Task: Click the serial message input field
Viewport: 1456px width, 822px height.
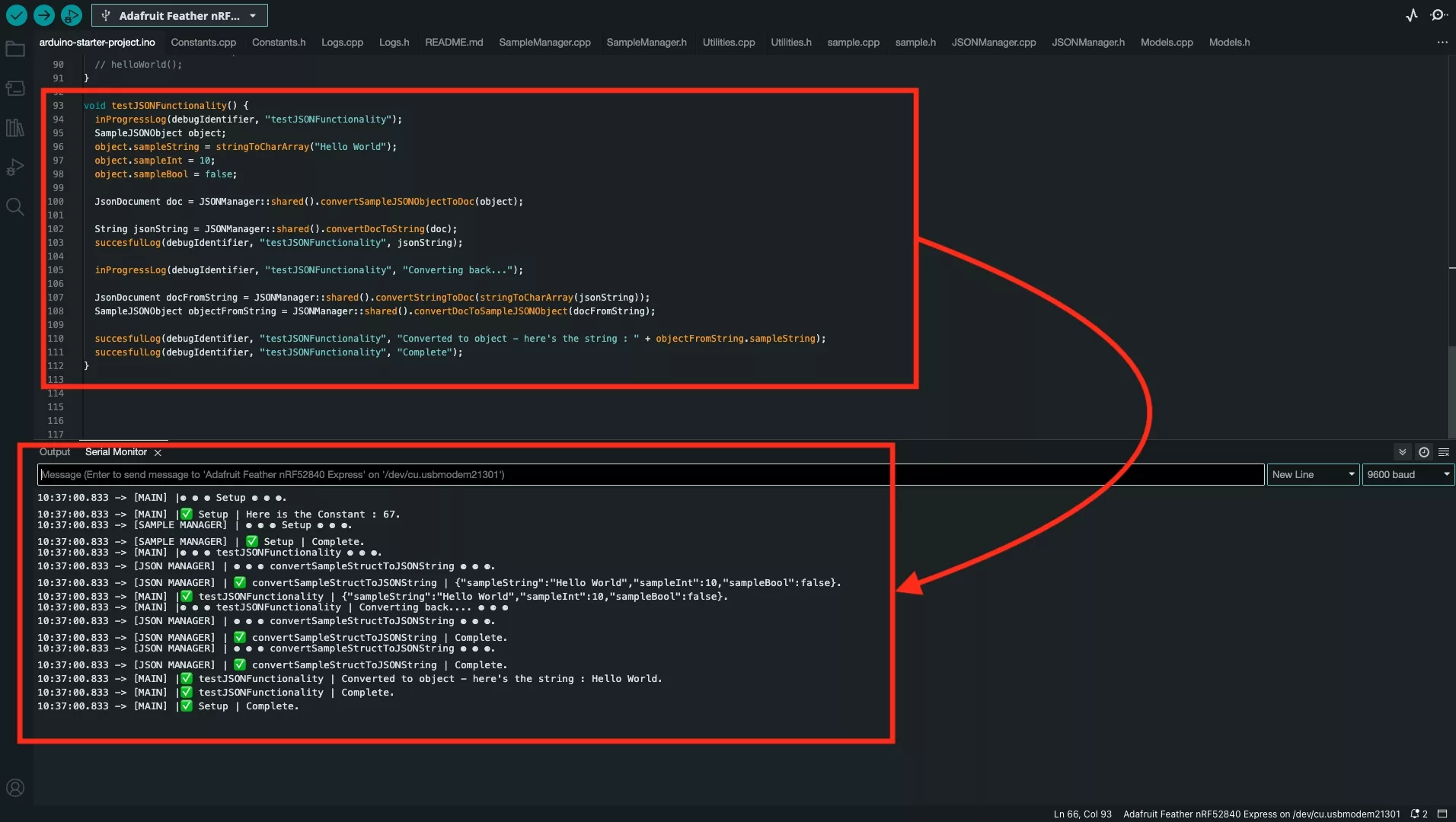Action: click(x=650, y=474)
